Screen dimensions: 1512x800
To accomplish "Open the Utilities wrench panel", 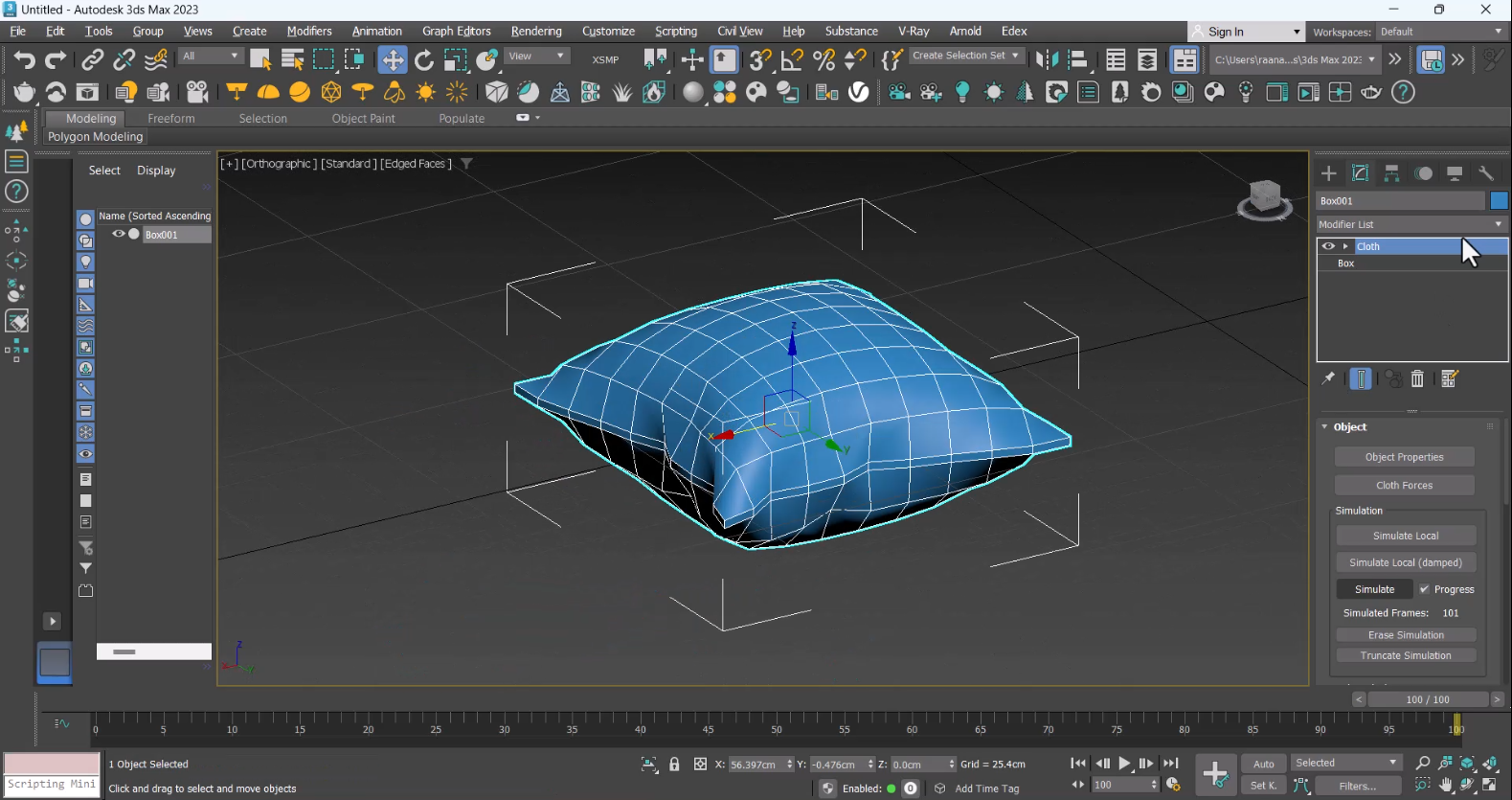I will click(x=1485, y=173).
